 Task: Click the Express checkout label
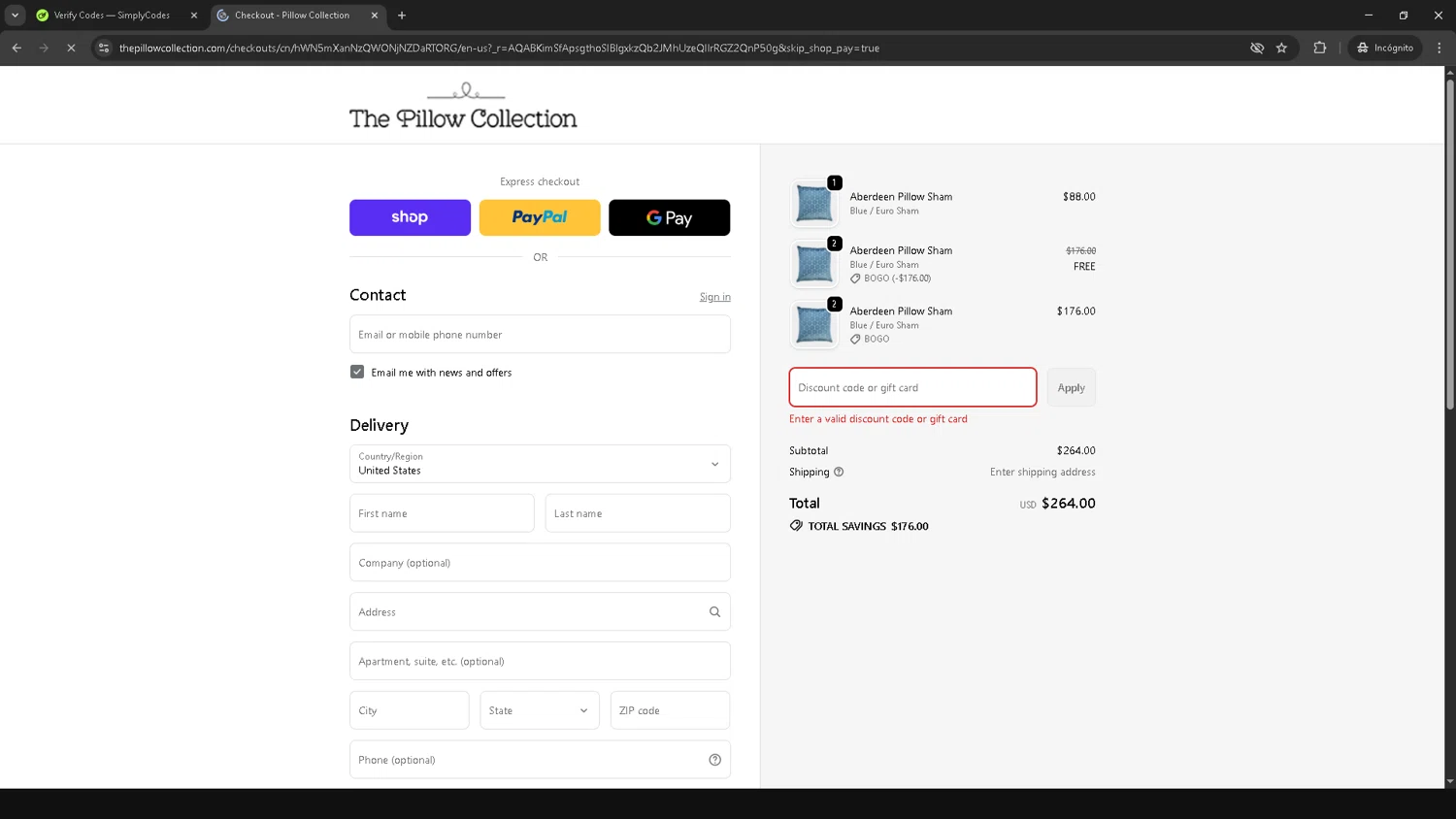coord(540,181)
